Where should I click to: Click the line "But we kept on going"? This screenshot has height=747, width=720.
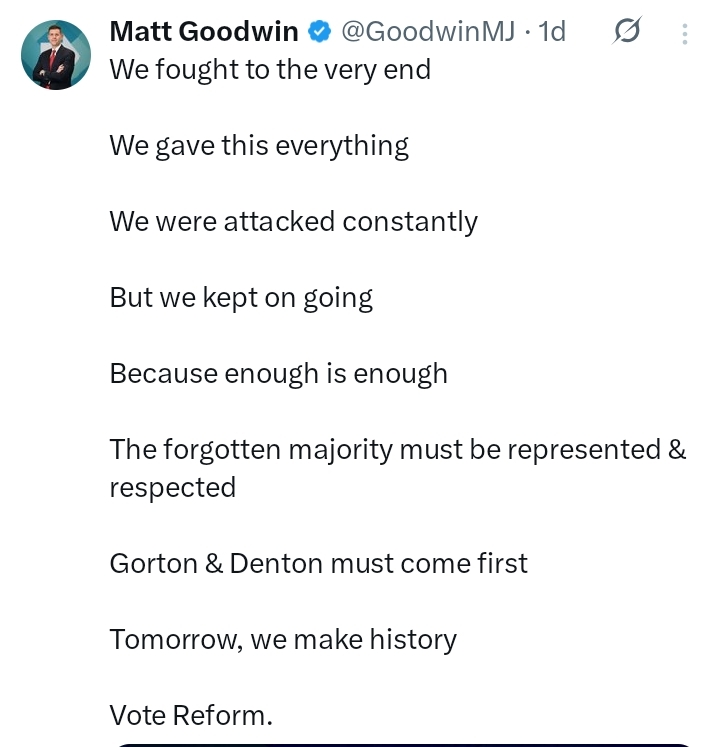(241, 298)
